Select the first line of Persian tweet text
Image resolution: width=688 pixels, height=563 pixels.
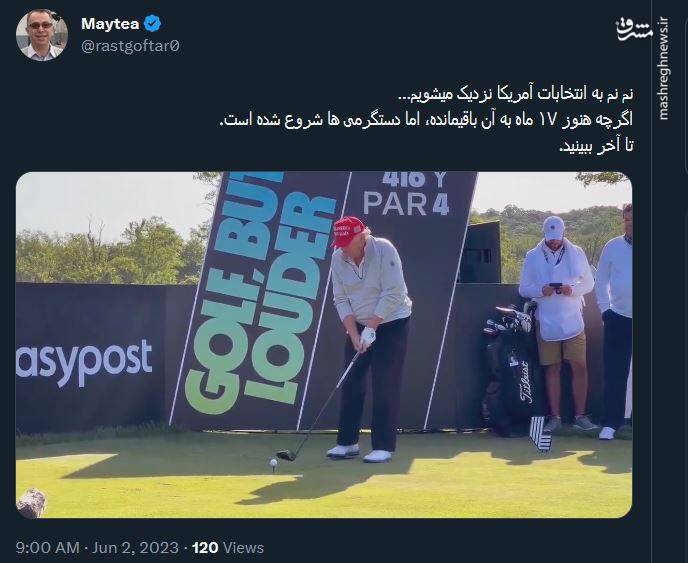point(516,94)
